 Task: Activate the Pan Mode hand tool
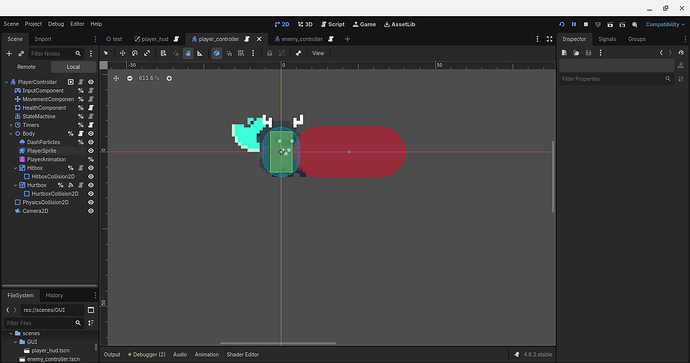(x=188, y=53)
